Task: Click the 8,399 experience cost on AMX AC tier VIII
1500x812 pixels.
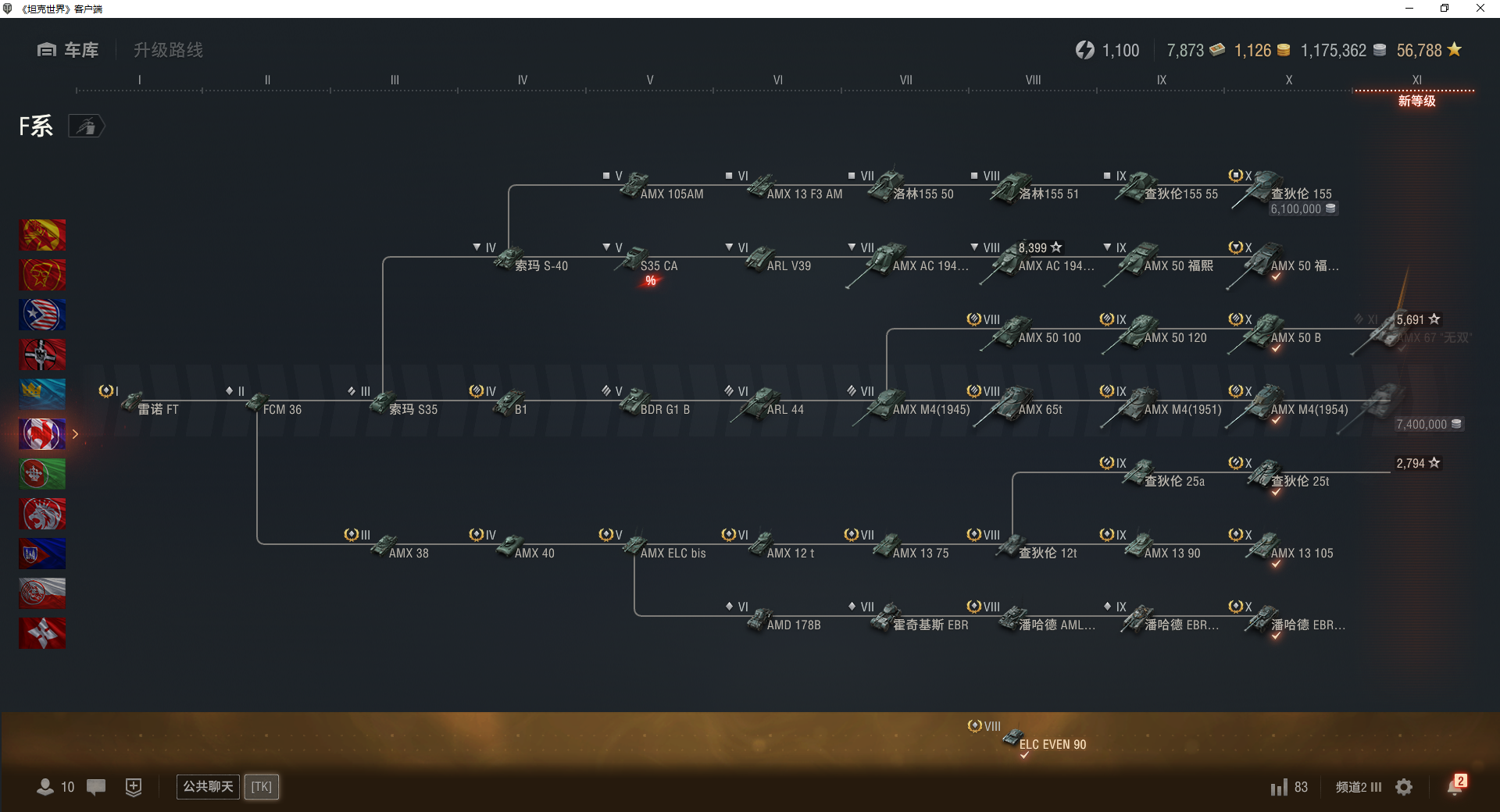Action: (x=1040, y=248)
